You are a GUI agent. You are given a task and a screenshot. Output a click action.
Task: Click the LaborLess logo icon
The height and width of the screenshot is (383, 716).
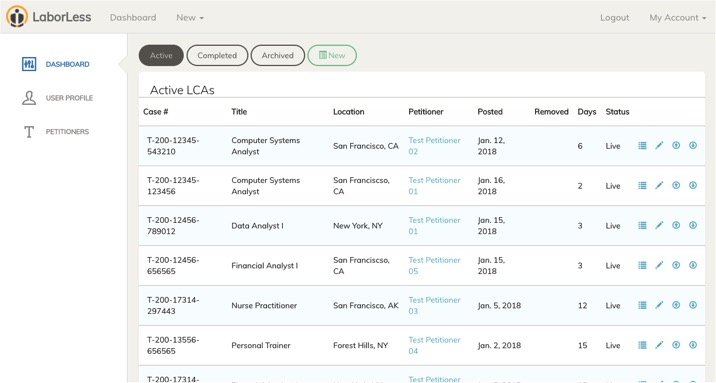point(17,17)
